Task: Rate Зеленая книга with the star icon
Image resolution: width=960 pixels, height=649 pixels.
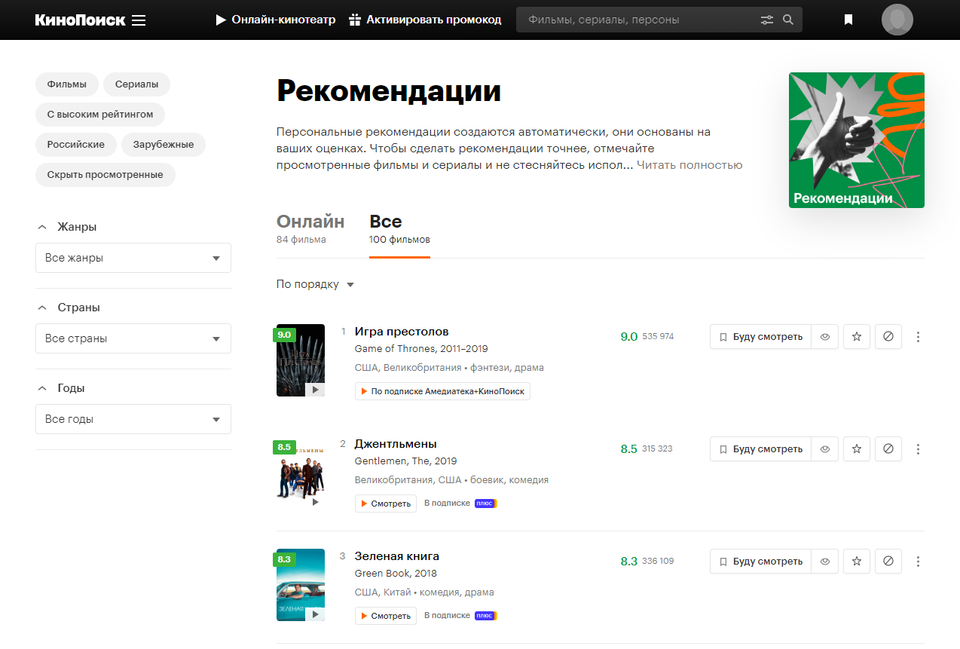Action: [857, 561]
